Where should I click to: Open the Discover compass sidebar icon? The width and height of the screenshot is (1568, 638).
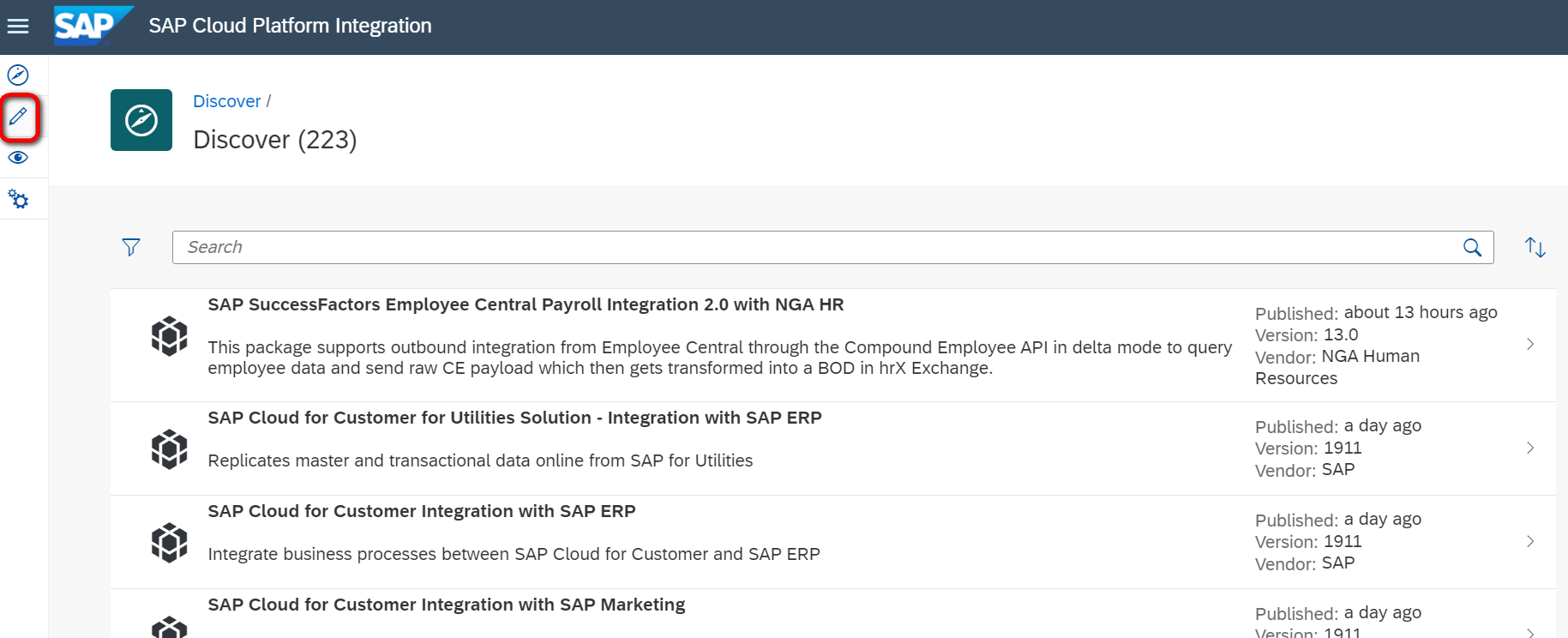[x=18, y=75]
